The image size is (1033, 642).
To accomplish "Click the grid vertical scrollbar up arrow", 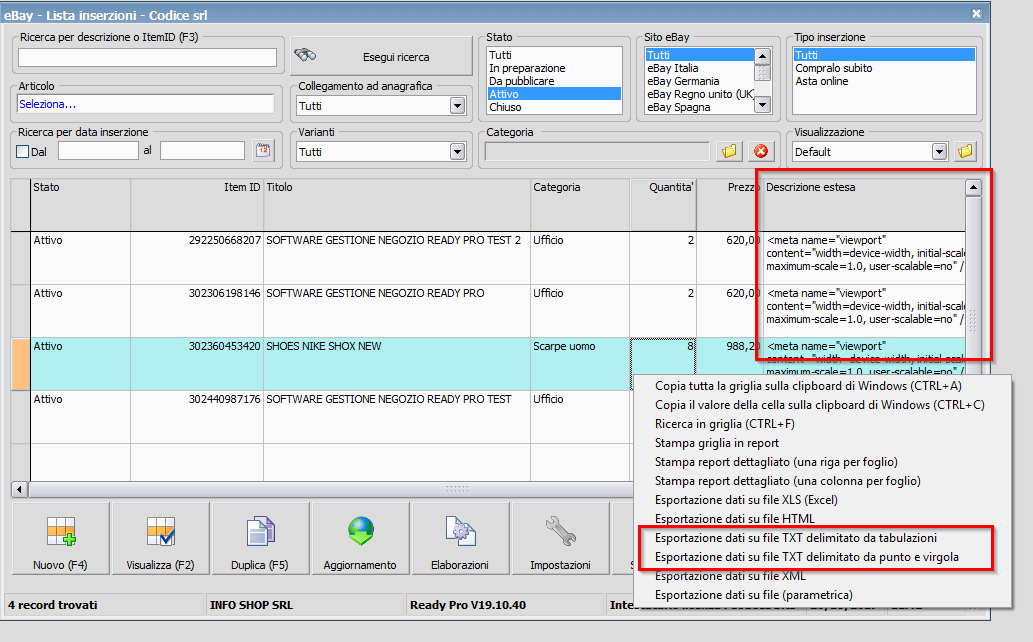I will pyautogui.click(x=973, y=187).
